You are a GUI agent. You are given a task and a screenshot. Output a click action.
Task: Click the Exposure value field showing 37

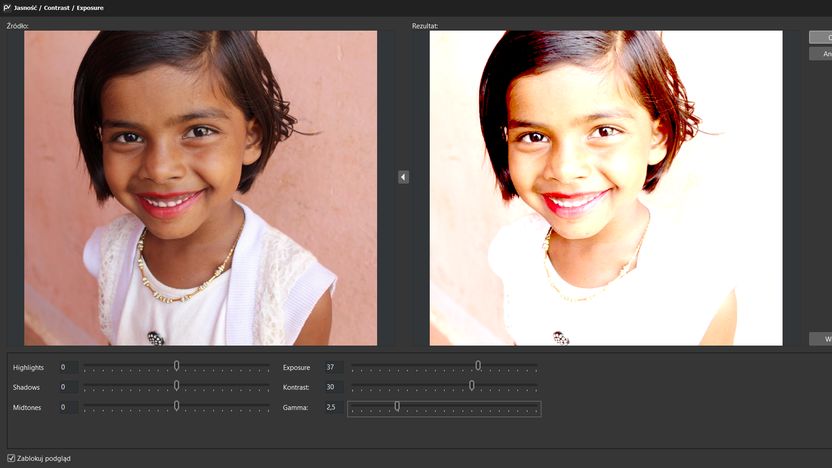coord(334,367)
